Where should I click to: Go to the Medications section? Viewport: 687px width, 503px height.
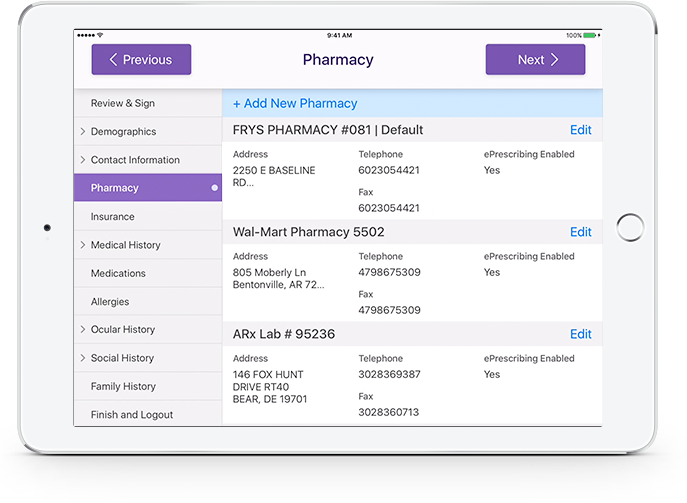pyautogui.click(x=148, y=273)
